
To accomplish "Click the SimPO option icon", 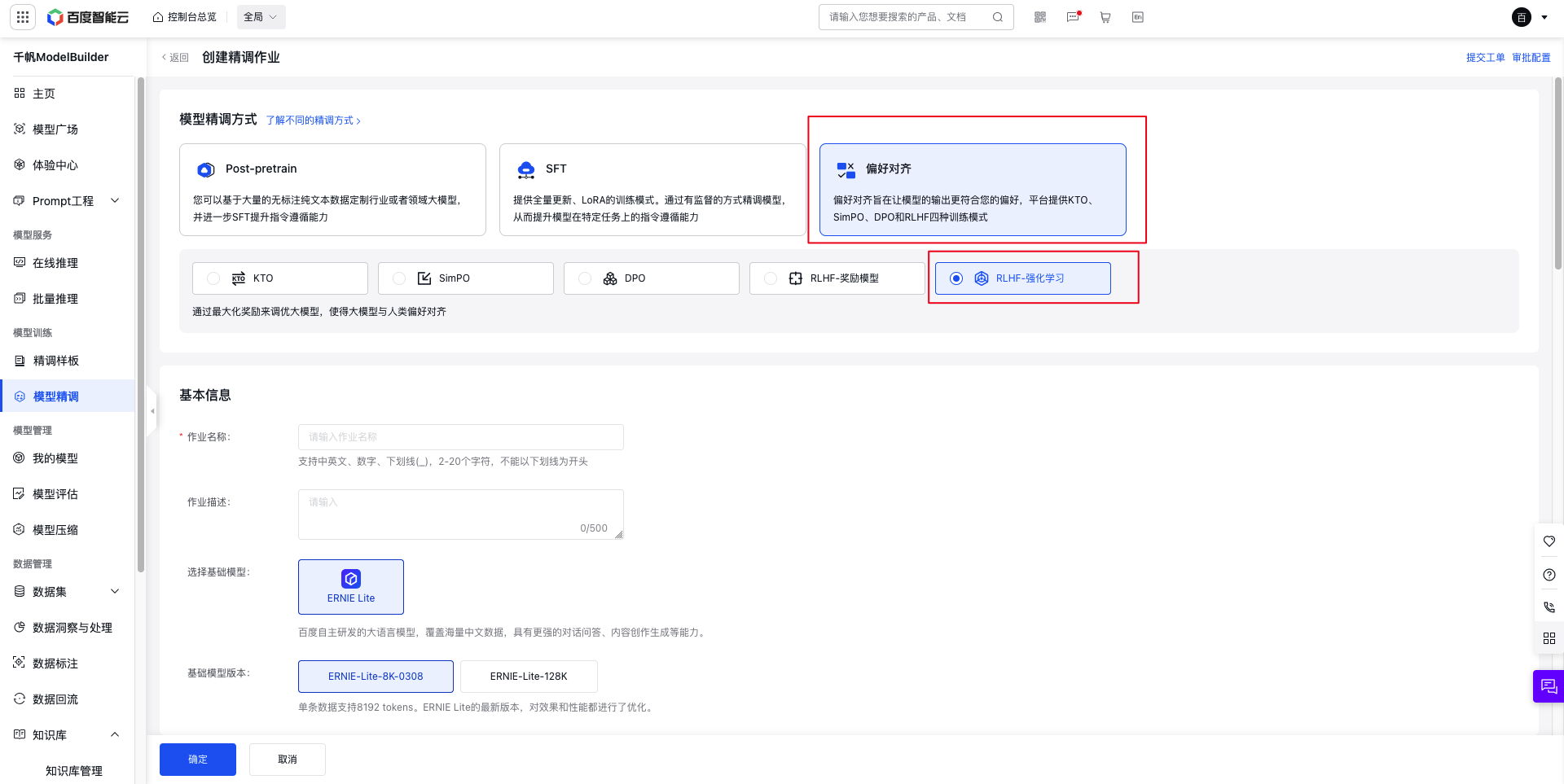I will pyautogui.click(x=424, y=278).
